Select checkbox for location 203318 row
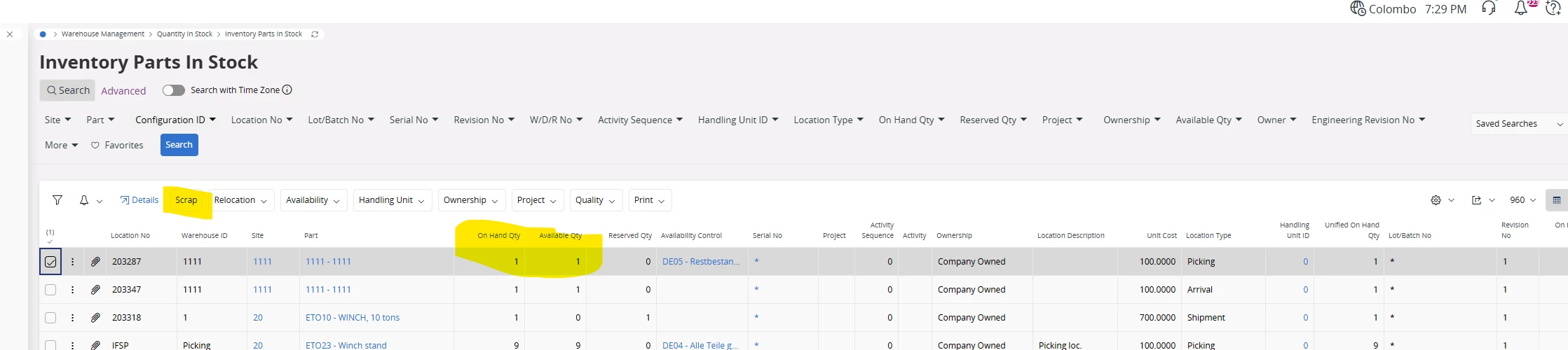The height and width of the screenshot is (350, 1568). (50, 318)
